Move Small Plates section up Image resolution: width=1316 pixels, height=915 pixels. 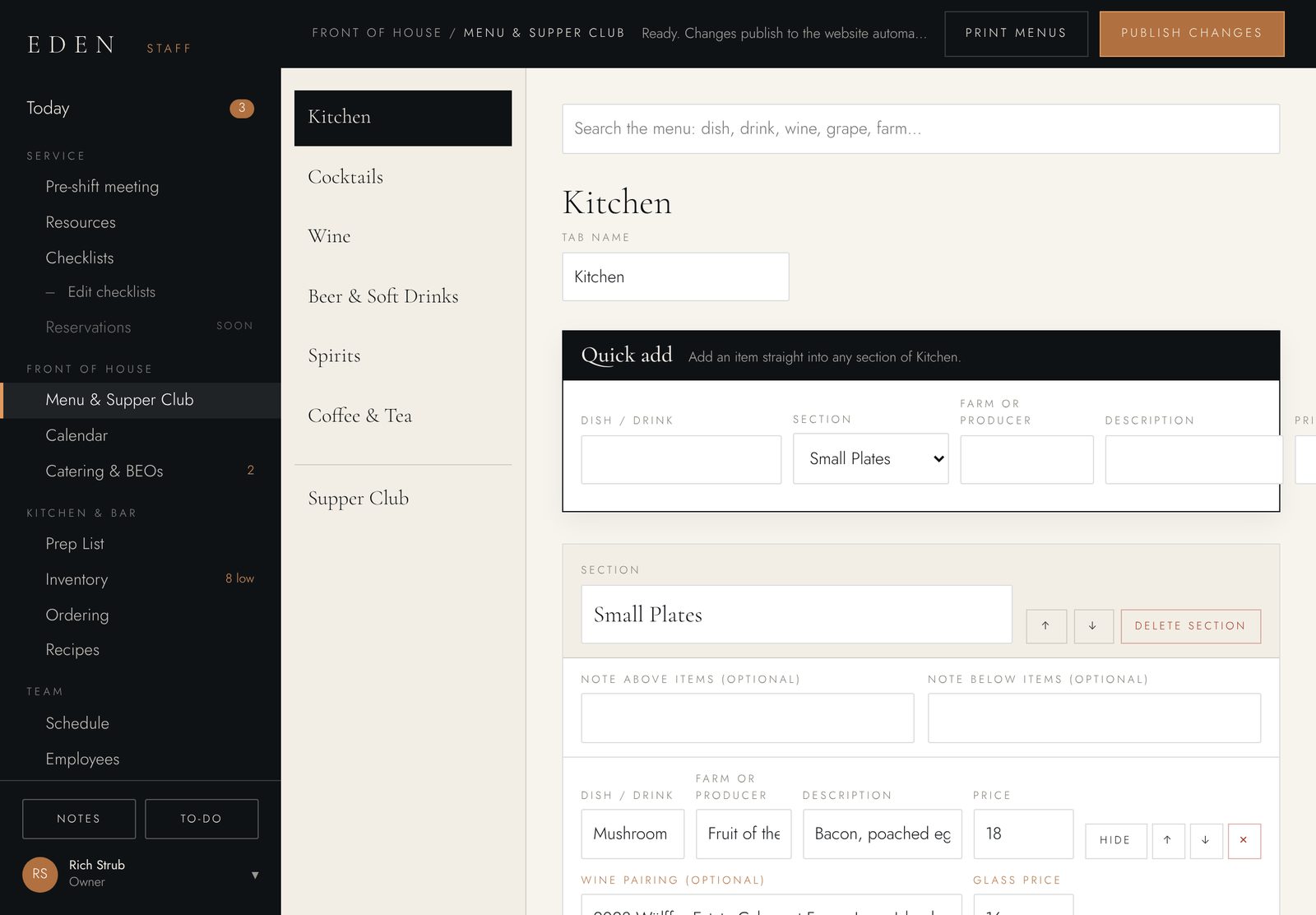tap(1046, 626)
